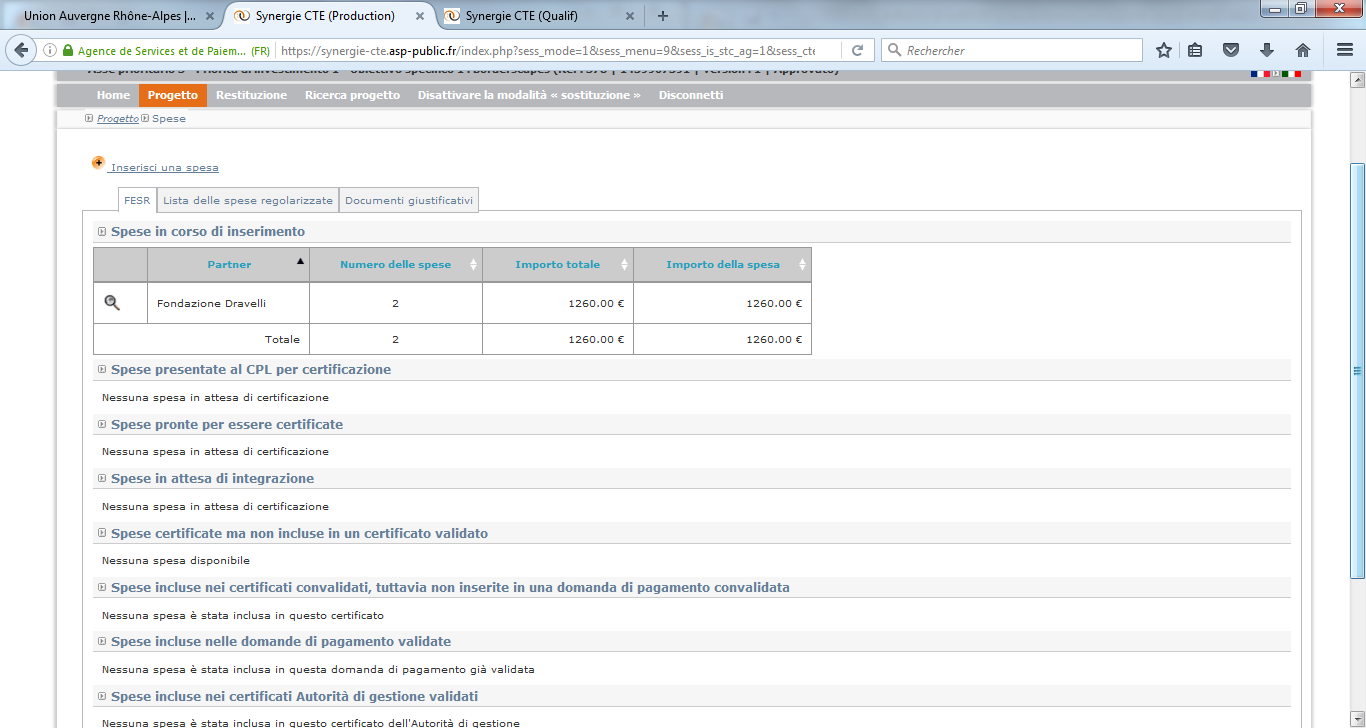The width and height of the screenshot is (1366, 728).
Task: Open the bookmarks list icon
Action: coord(1196,50)
